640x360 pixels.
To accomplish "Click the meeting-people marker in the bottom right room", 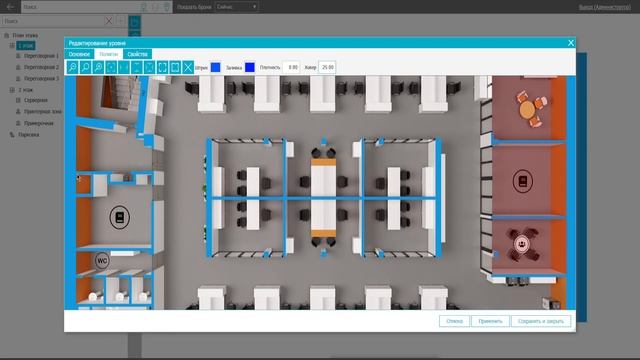I will click(521, 244).
